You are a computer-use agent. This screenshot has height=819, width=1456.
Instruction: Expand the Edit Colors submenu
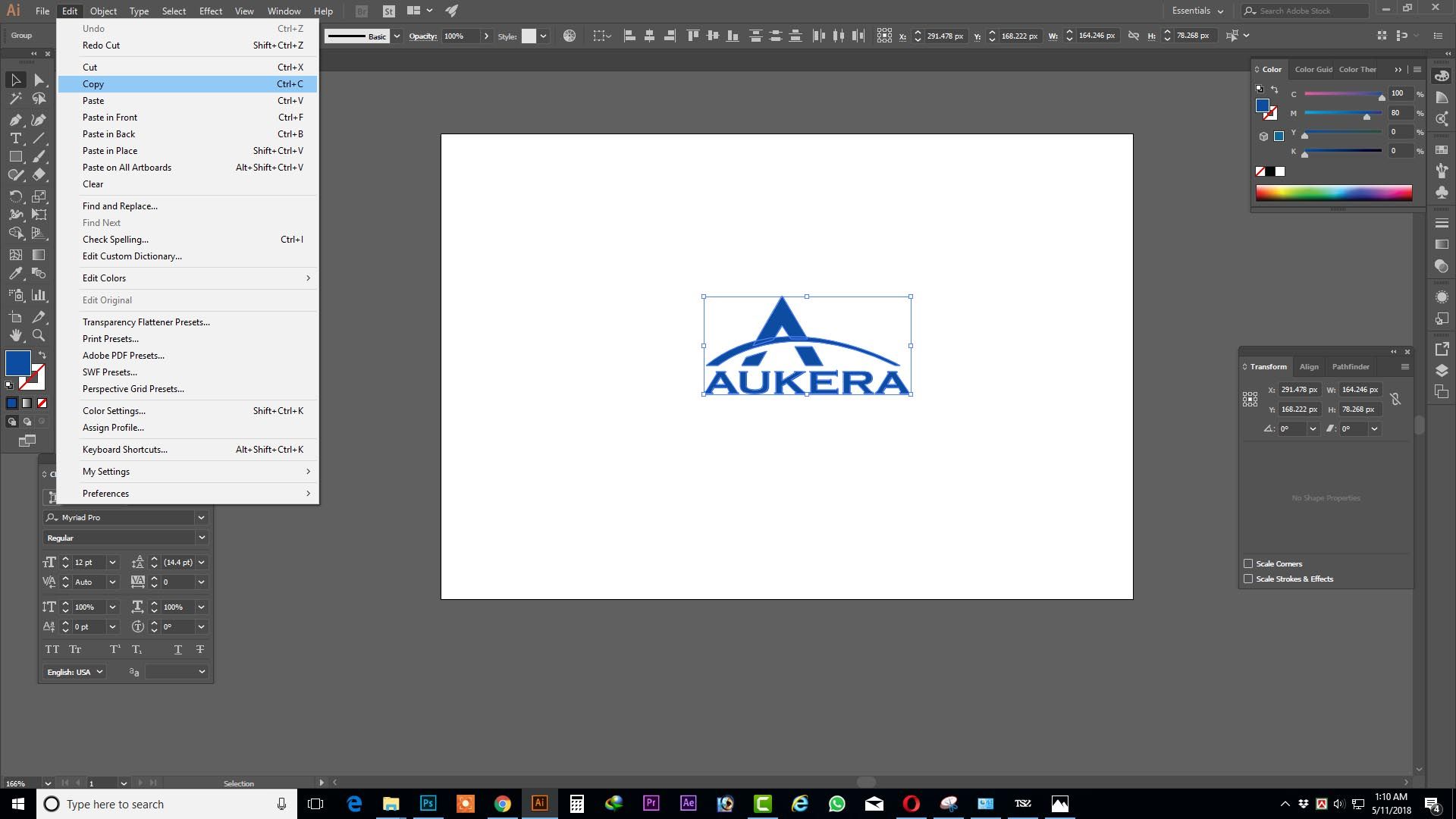click(x=188, y=278)
